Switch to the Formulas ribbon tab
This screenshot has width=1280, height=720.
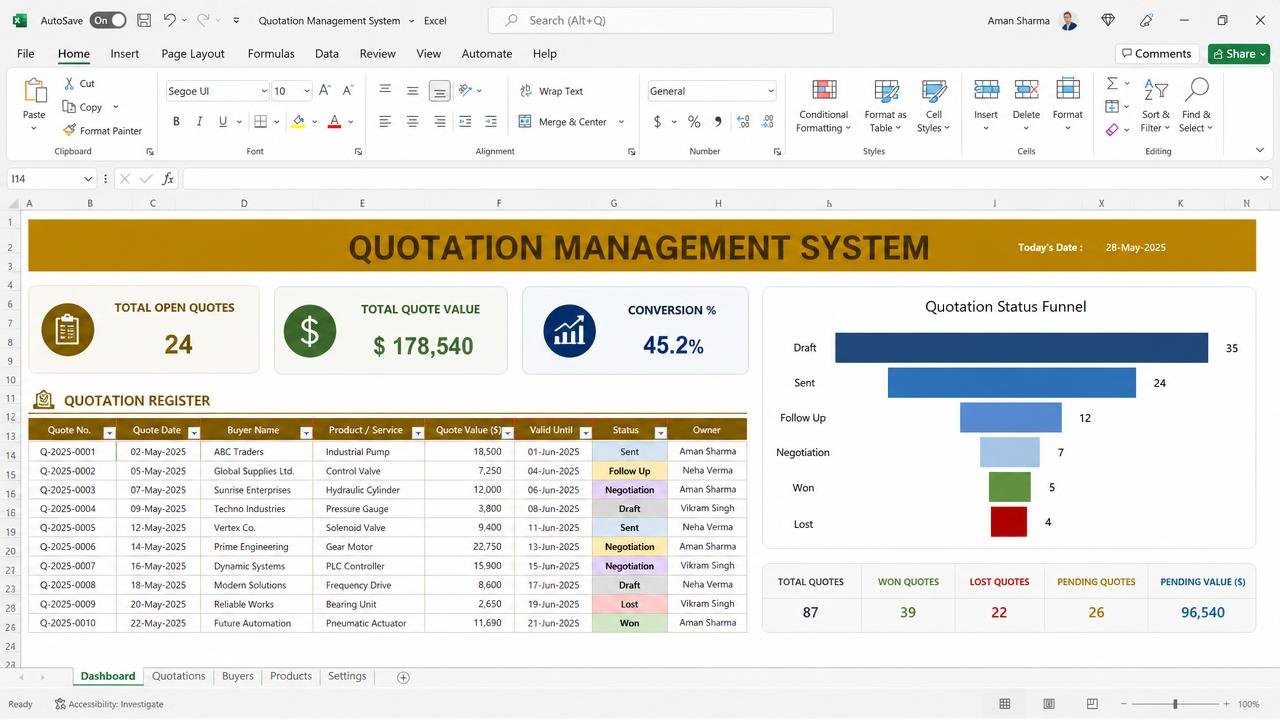pyautogui.click(x=271, y=54)
